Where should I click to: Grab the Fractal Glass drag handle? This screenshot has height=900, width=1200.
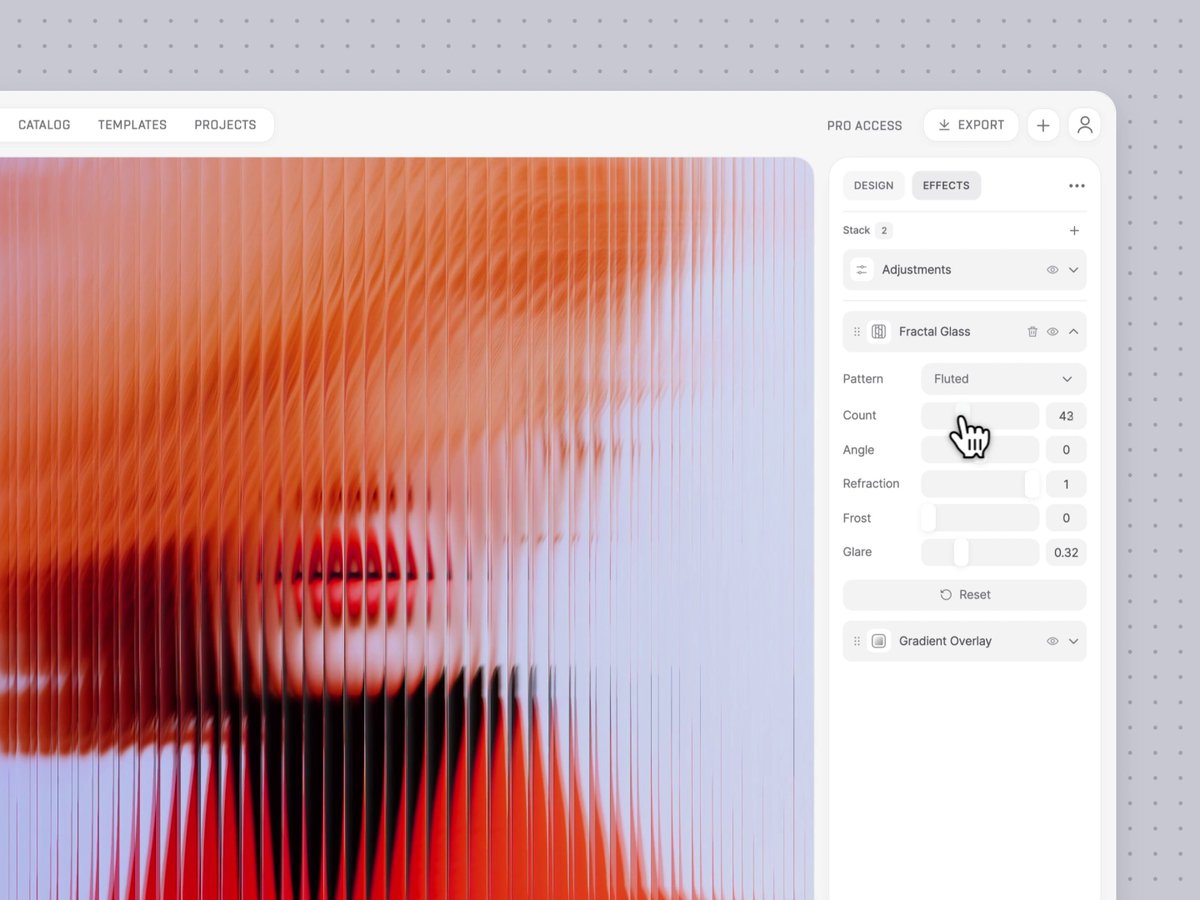coord(857,332)
